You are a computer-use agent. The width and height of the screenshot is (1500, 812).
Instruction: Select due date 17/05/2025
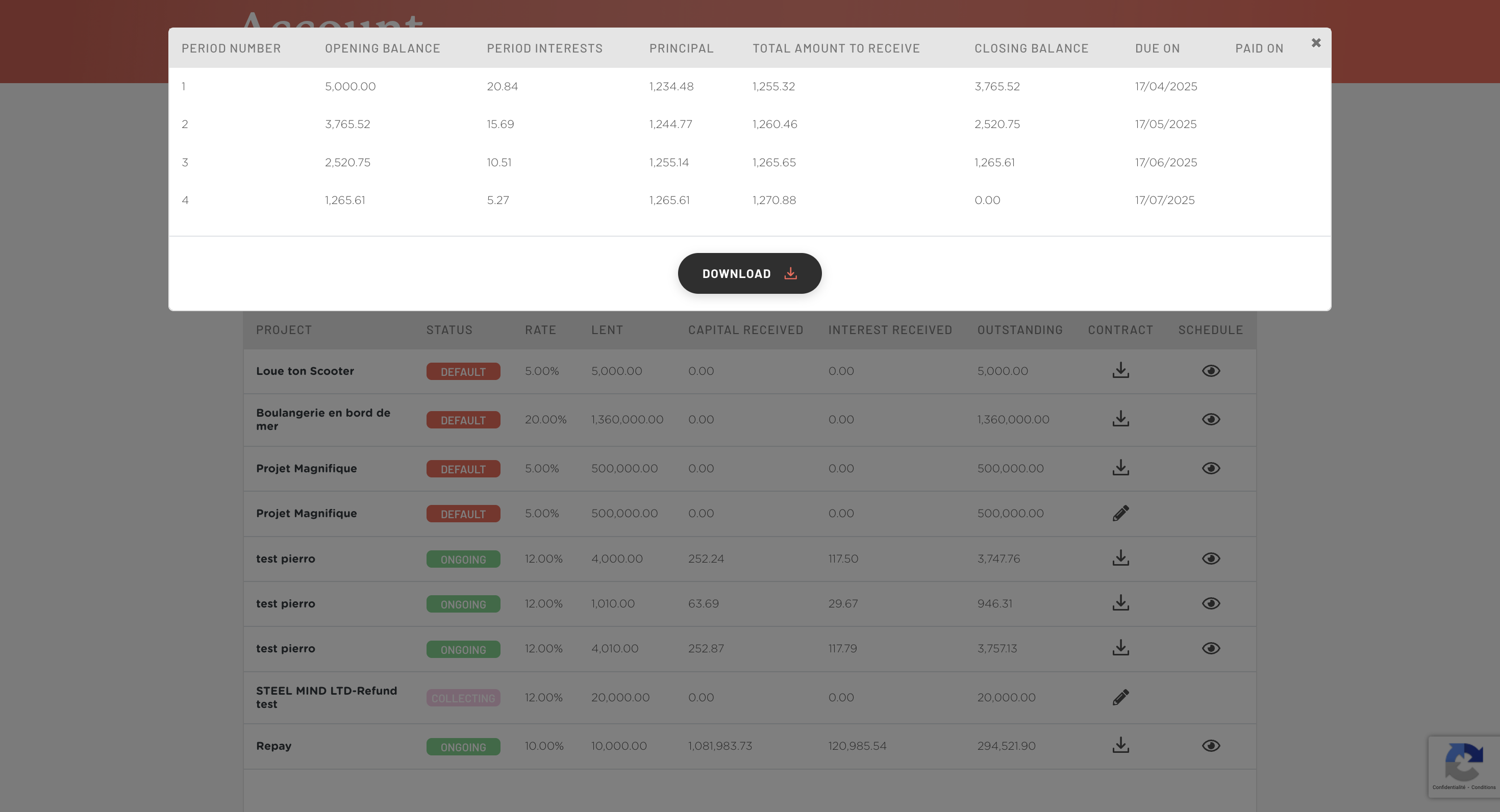coord(1166,124)
